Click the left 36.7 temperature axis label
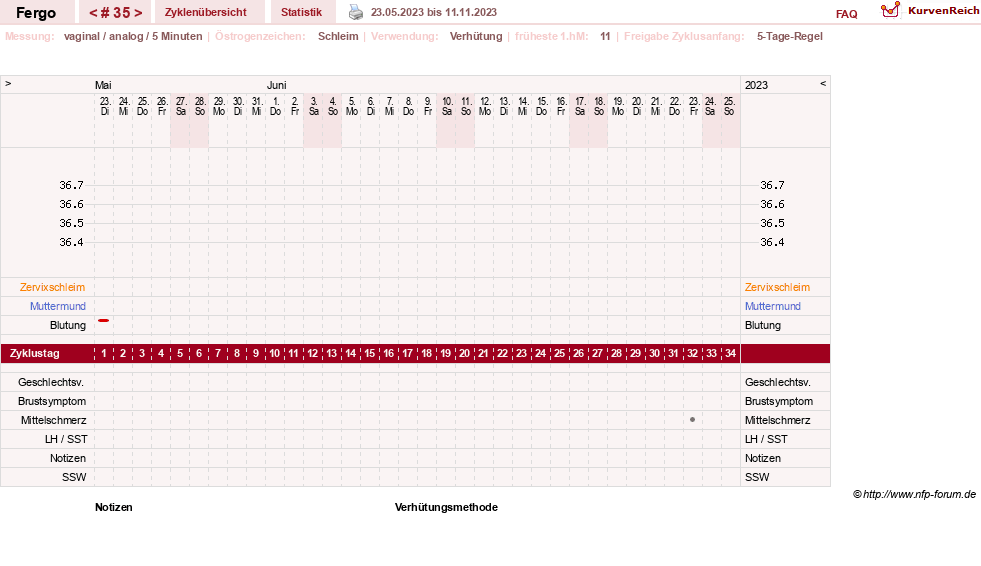Screen dimensions: 981x566 click(x=71, y=185)
